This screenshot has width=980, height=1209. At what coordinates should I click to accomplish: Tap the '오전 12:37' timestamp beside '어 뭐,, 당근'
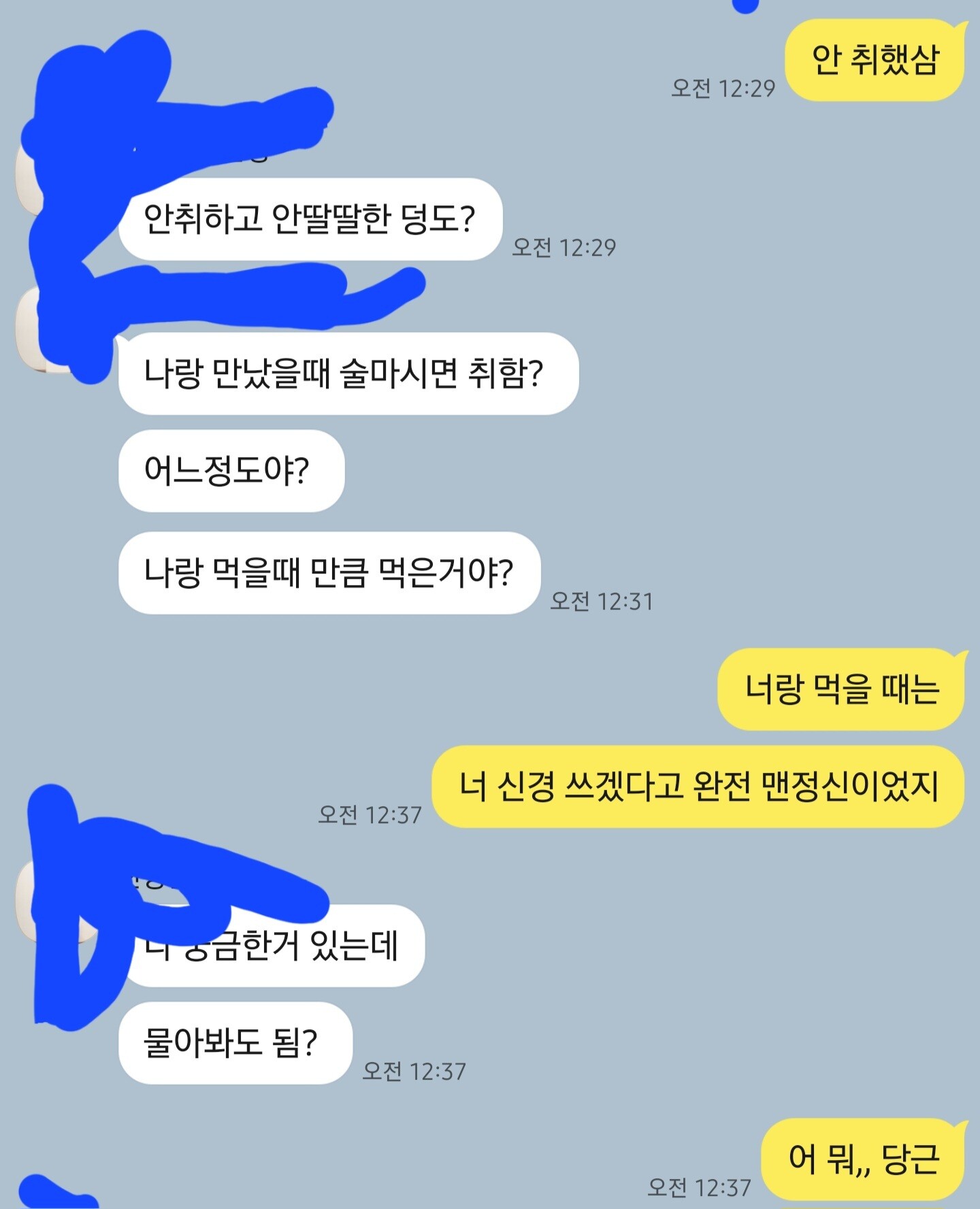click(x=699, y=1188)
